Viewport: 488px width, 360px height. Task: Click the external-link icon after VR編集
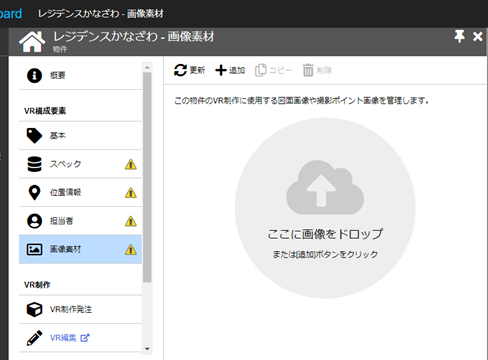[85, 338]
